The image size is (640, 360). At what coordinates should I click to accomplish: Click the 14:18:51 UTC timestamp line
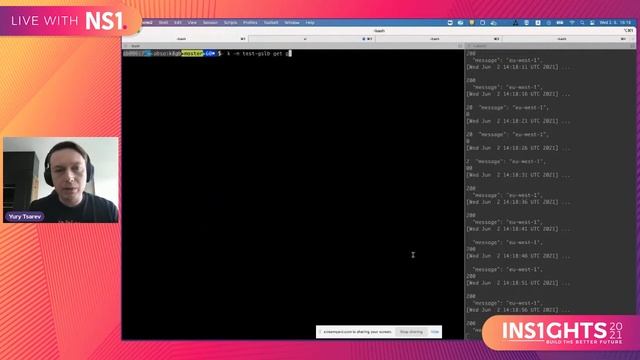point(518,283)
